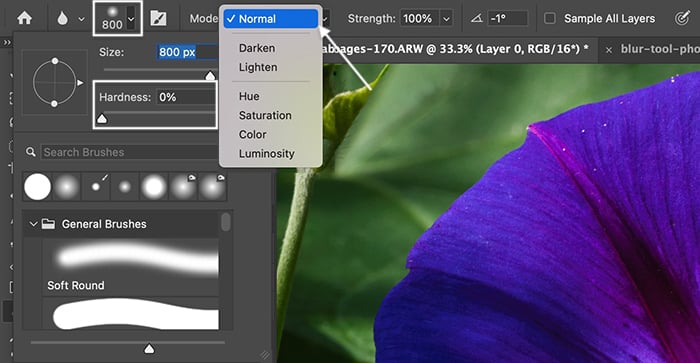Choose the Color blend mode
Screen dimensions: 700x363
[x=253, y=134]
